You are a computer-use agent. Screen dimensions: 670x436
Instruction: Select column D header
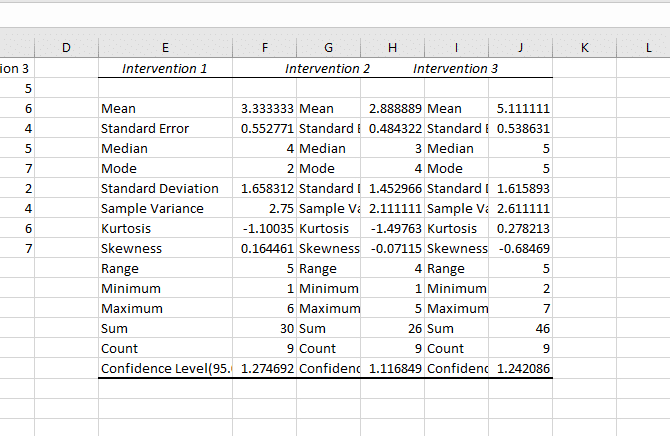[x=66, y=47]
